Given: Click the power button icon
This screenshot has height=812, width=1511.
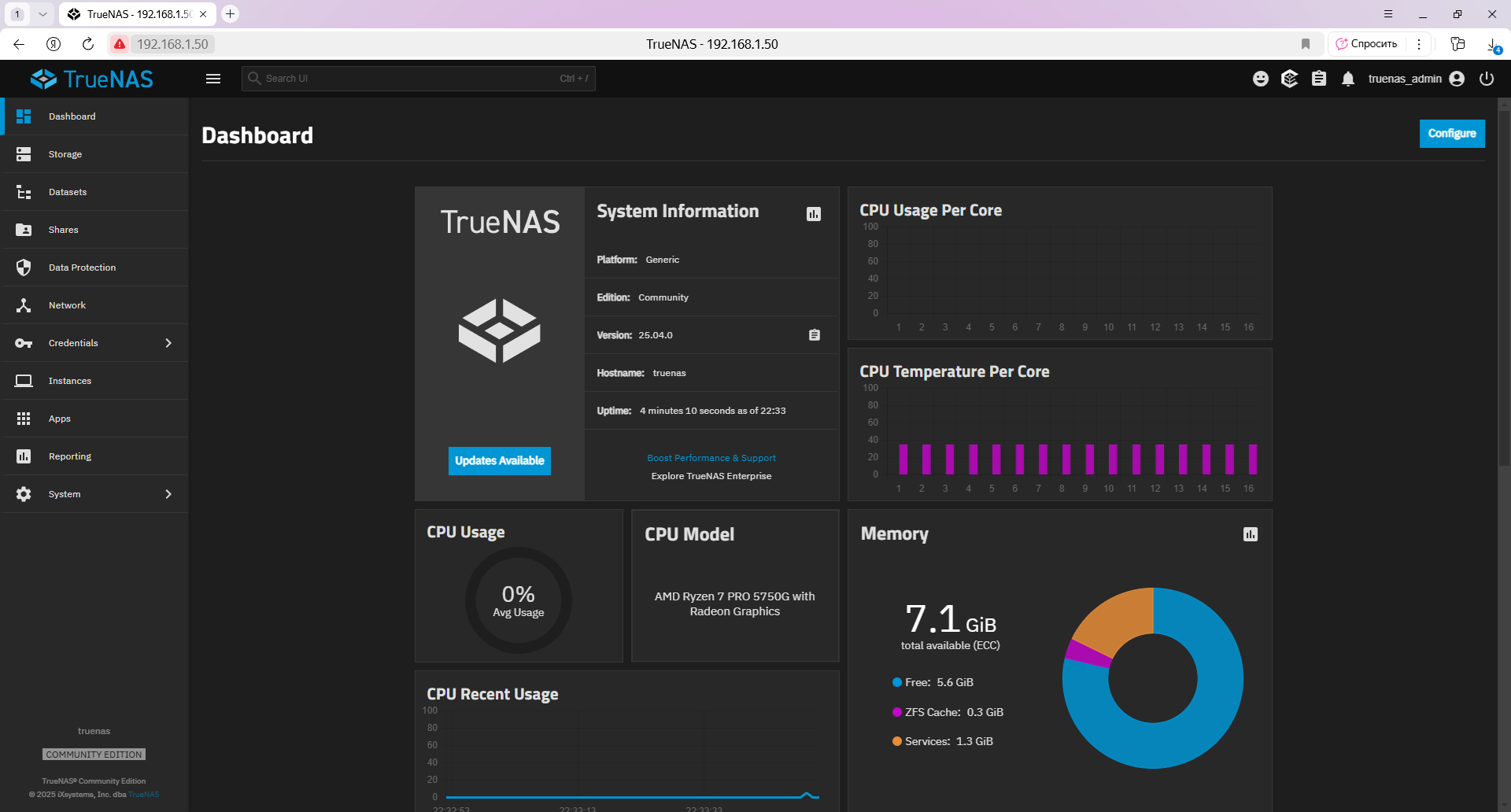Looking at the screenshot, I should pyautogui.click(x=1487, y=79).
